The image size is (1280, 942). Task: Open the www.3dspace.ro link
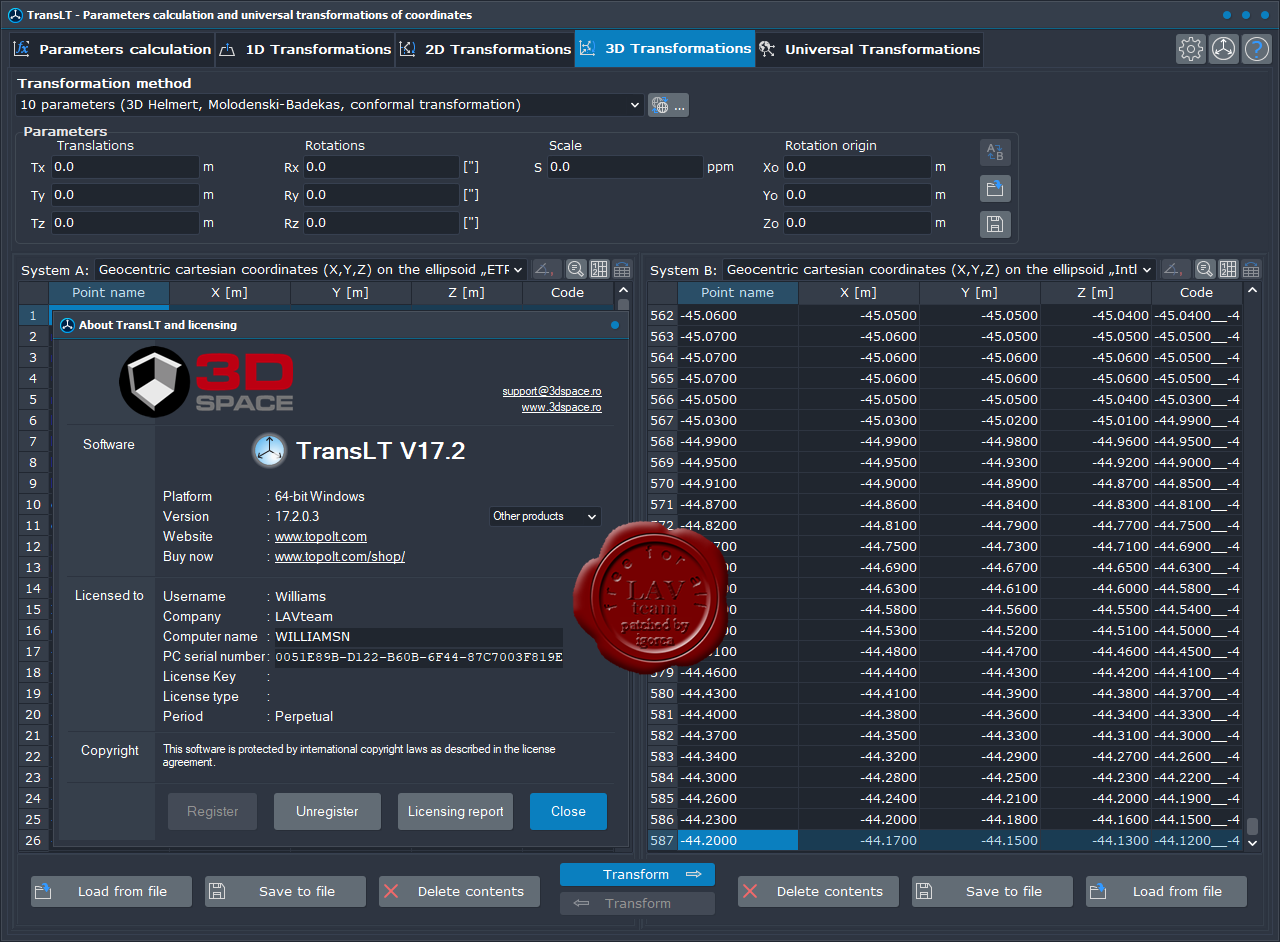point(561,407)
